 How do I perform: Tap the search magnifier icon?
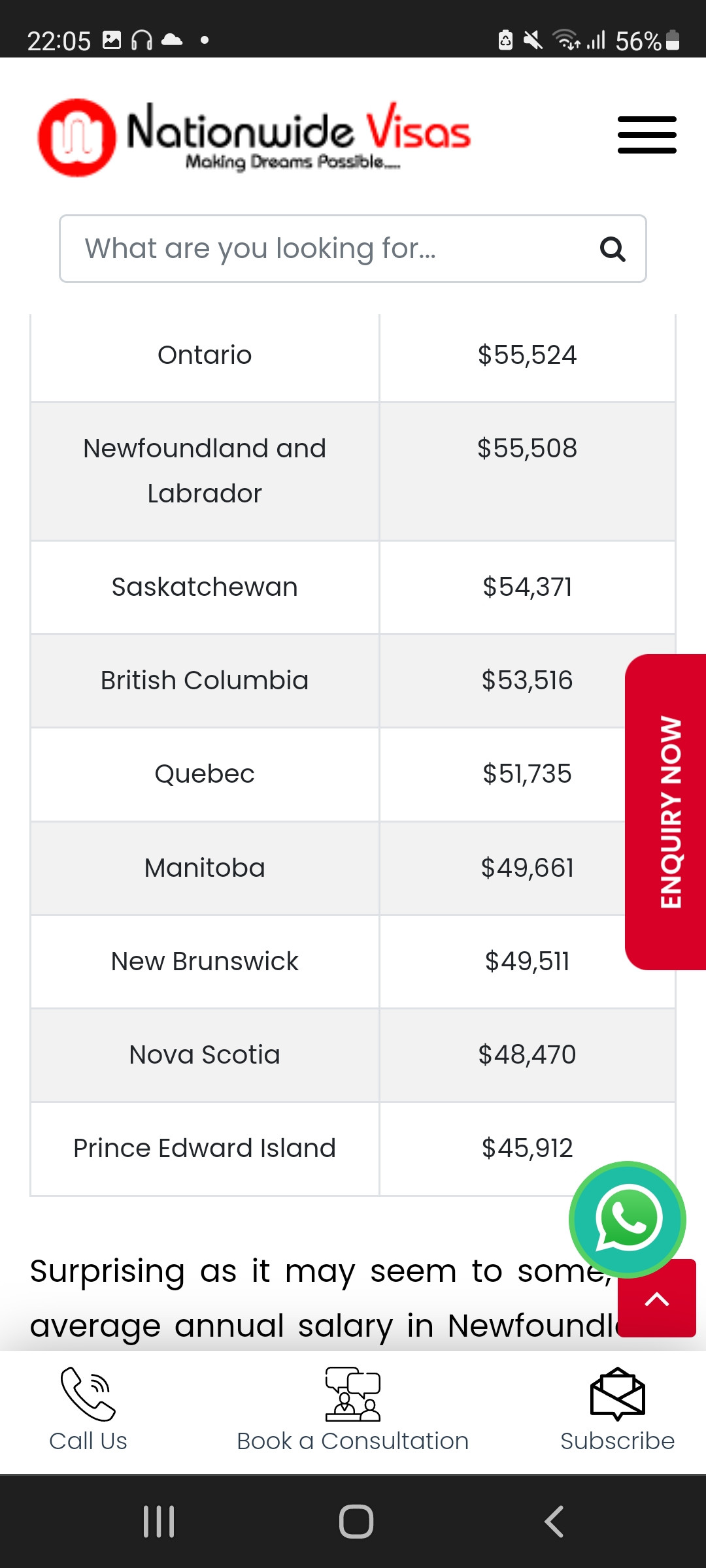click(613, 249)
